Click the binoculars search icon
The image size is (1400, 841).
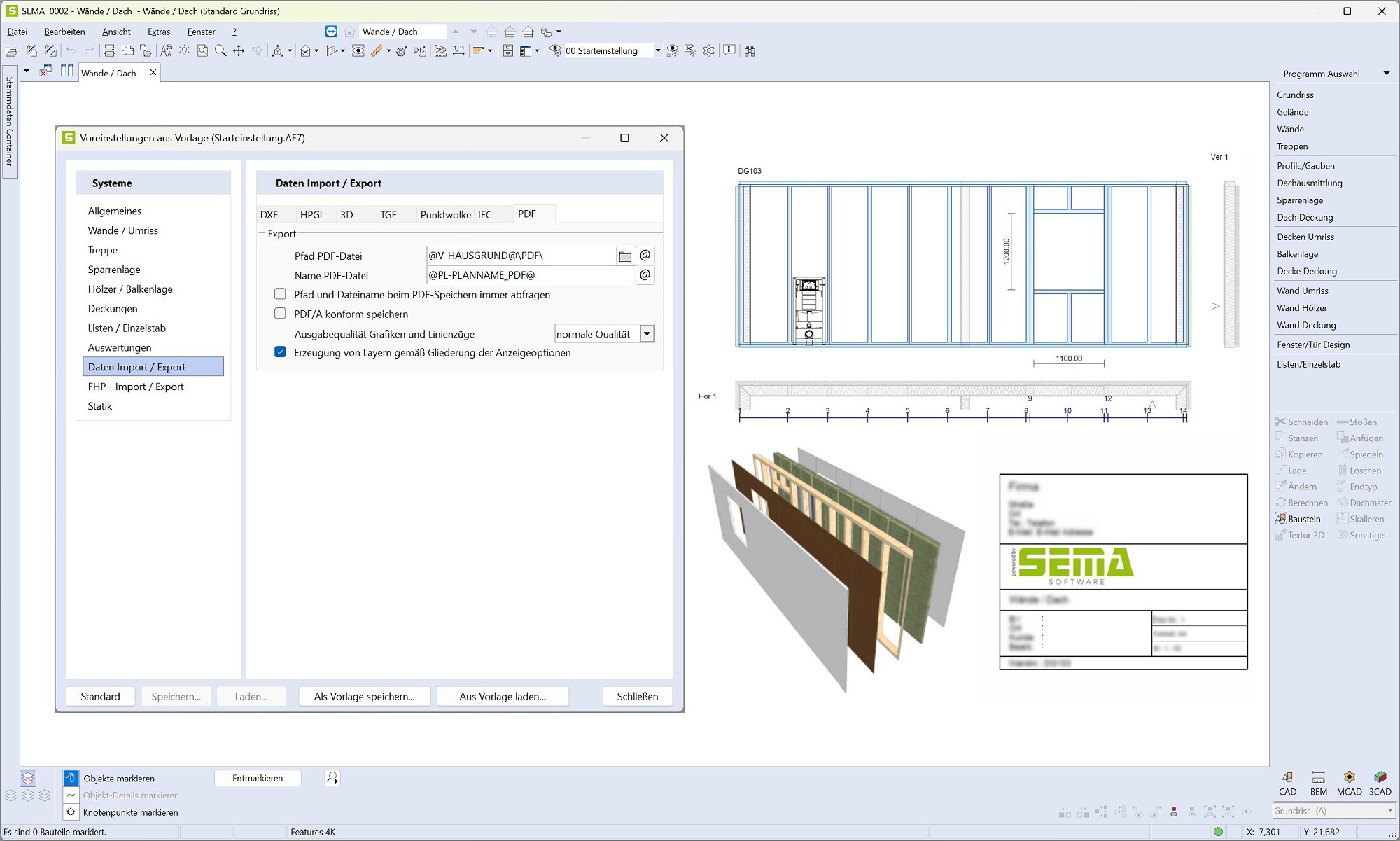pyautogui.click(x=750, y=50)
